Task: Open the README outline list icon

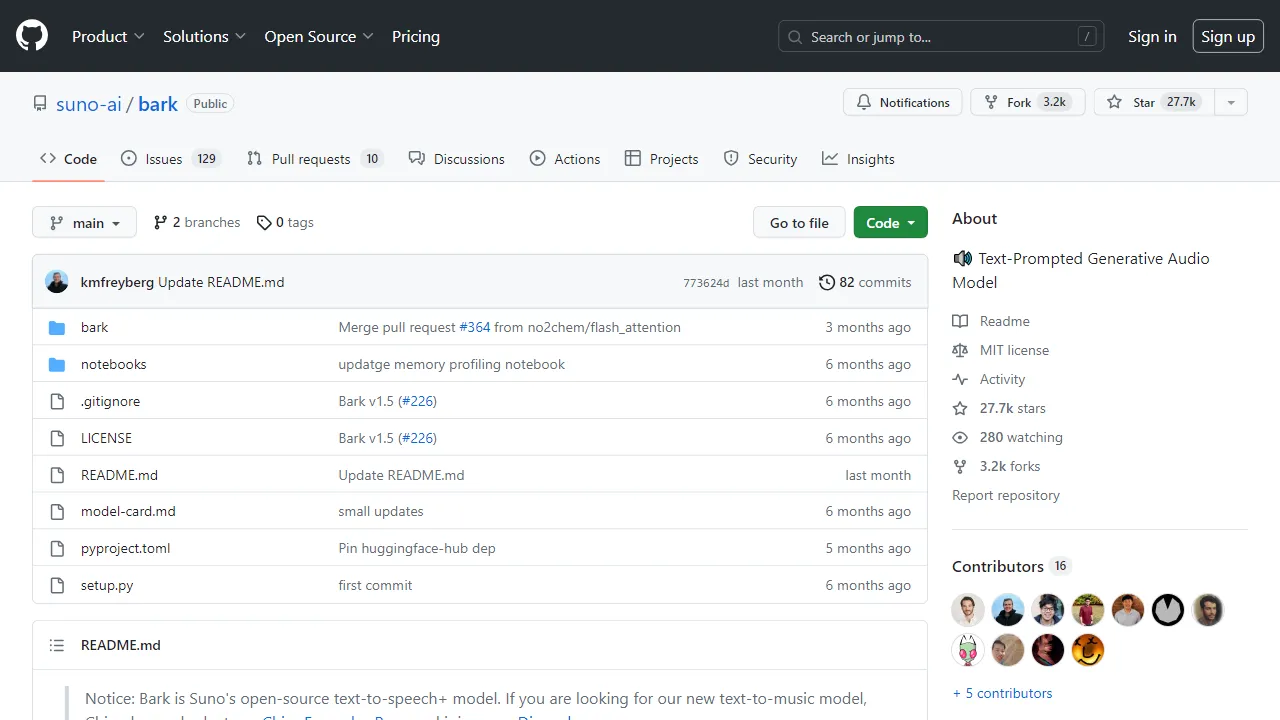Action: tap(57, 645)
